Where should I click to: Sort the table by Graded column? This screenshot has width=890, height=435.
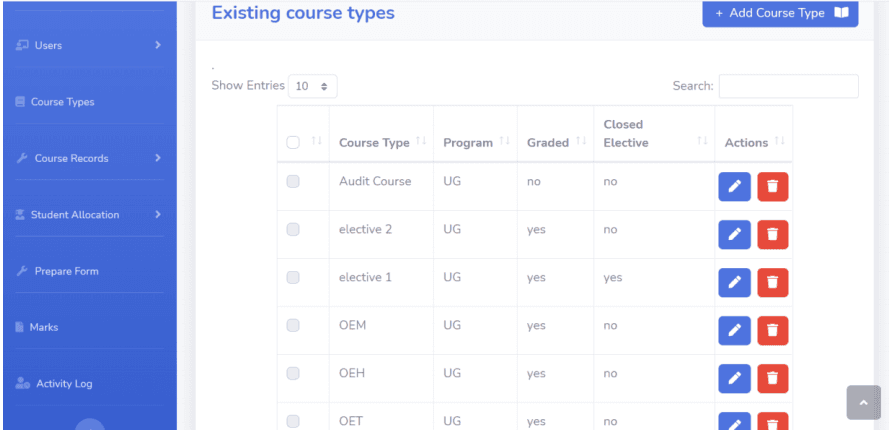(x=581, y=141)
